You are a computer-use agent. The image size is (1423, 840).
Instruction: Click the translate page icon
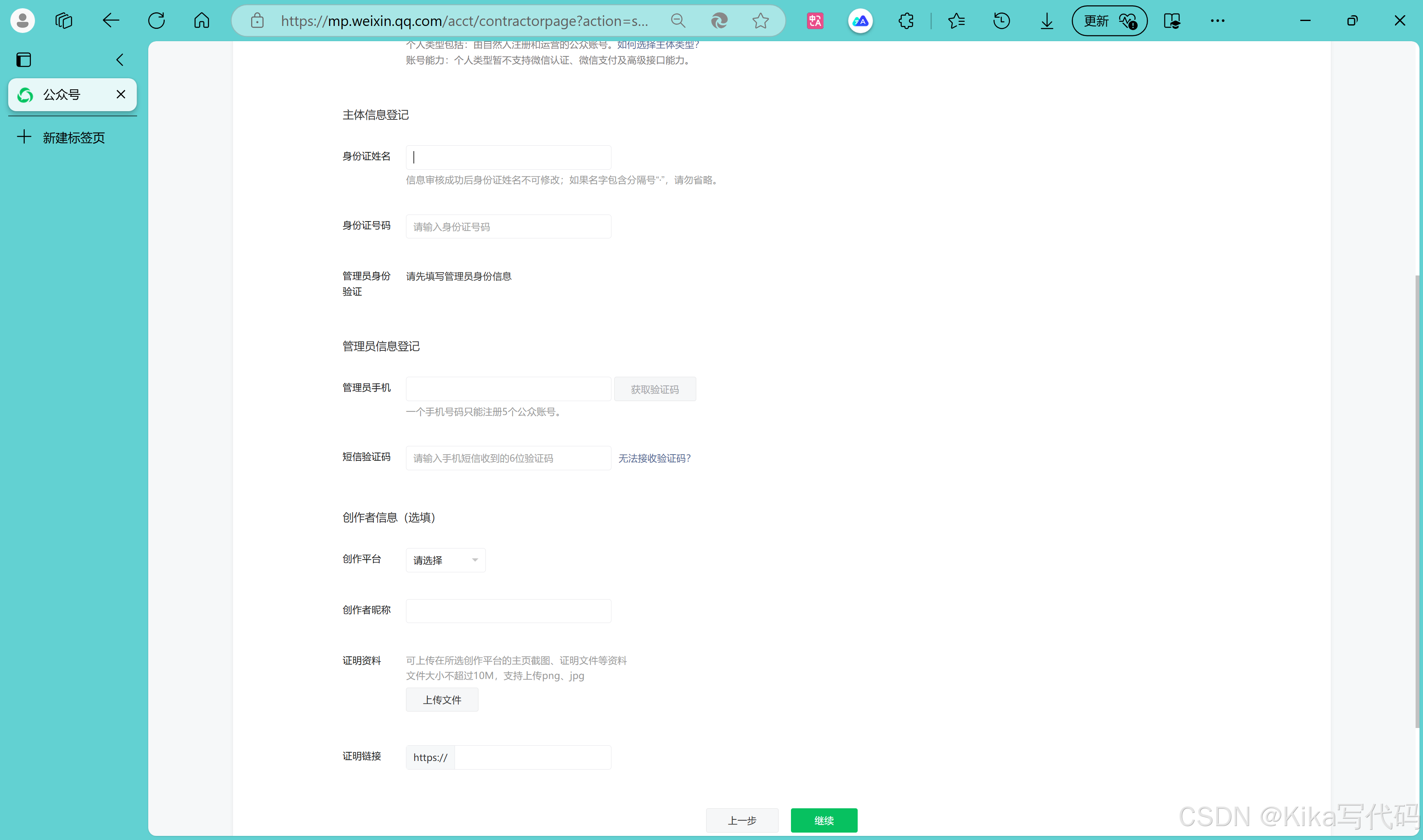click(815, 21)
